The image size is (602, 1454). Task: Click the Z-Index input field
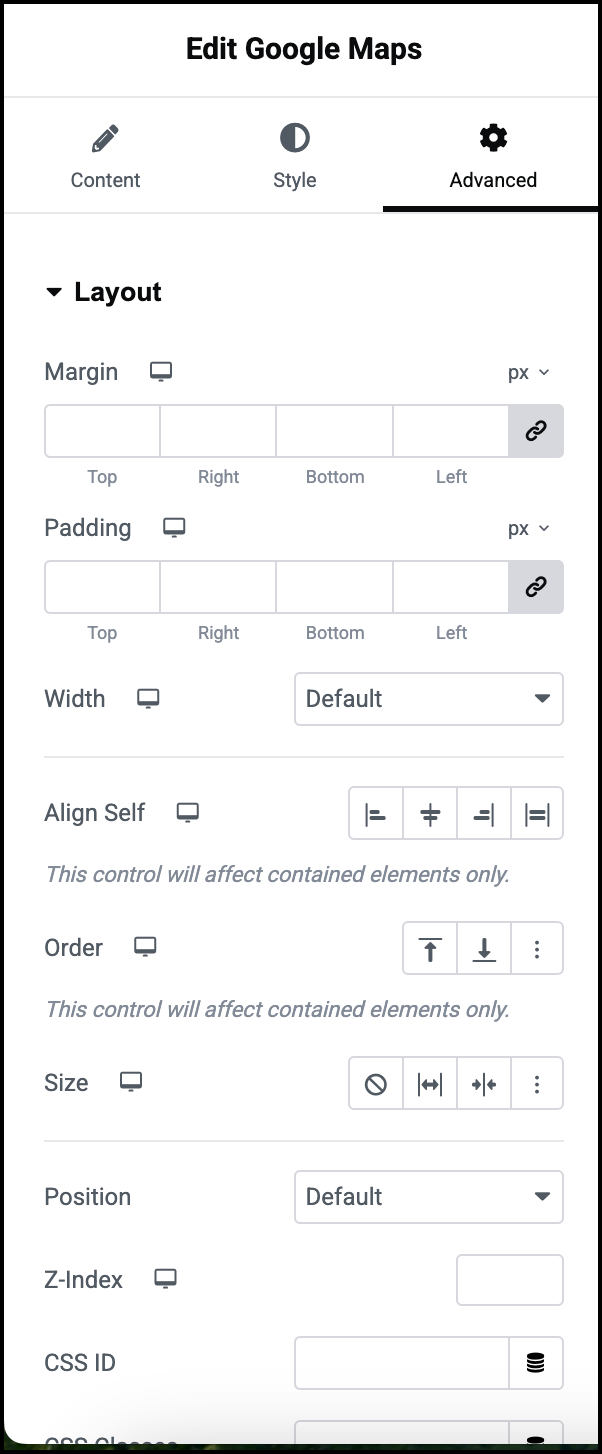510,1280
